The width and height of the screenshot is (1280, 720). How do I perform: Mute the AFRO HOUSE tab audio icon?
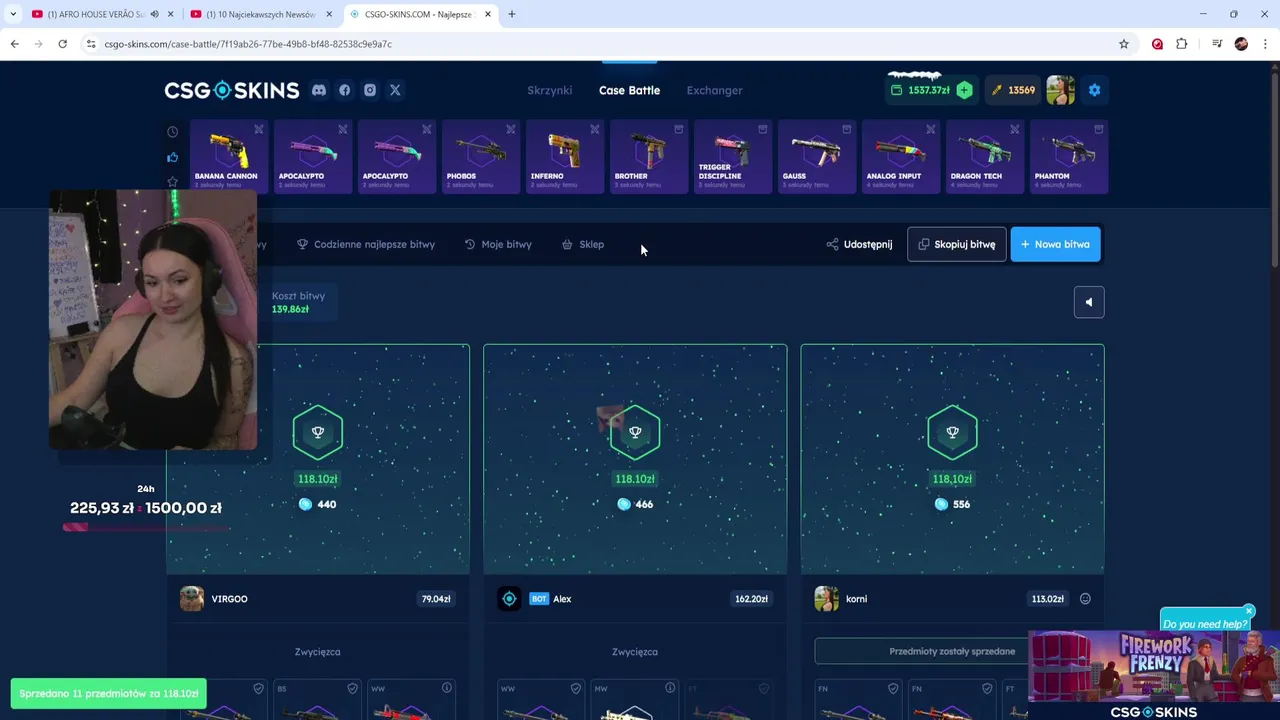pos(154,14)
